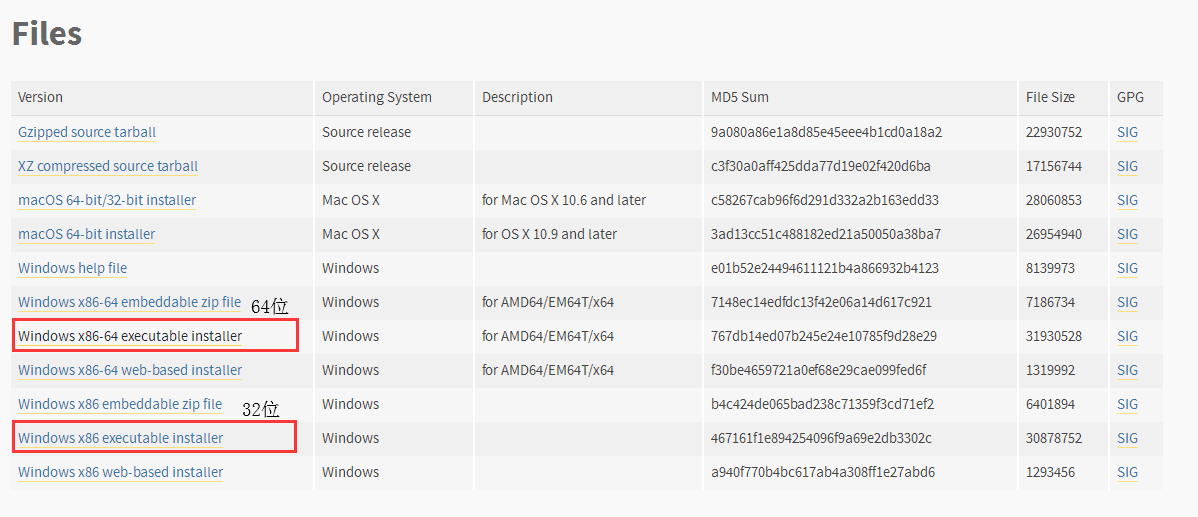
Task: Open SIG link for Gzipped source tarball
Action: pyautogui.click(x=1127, y=132)
